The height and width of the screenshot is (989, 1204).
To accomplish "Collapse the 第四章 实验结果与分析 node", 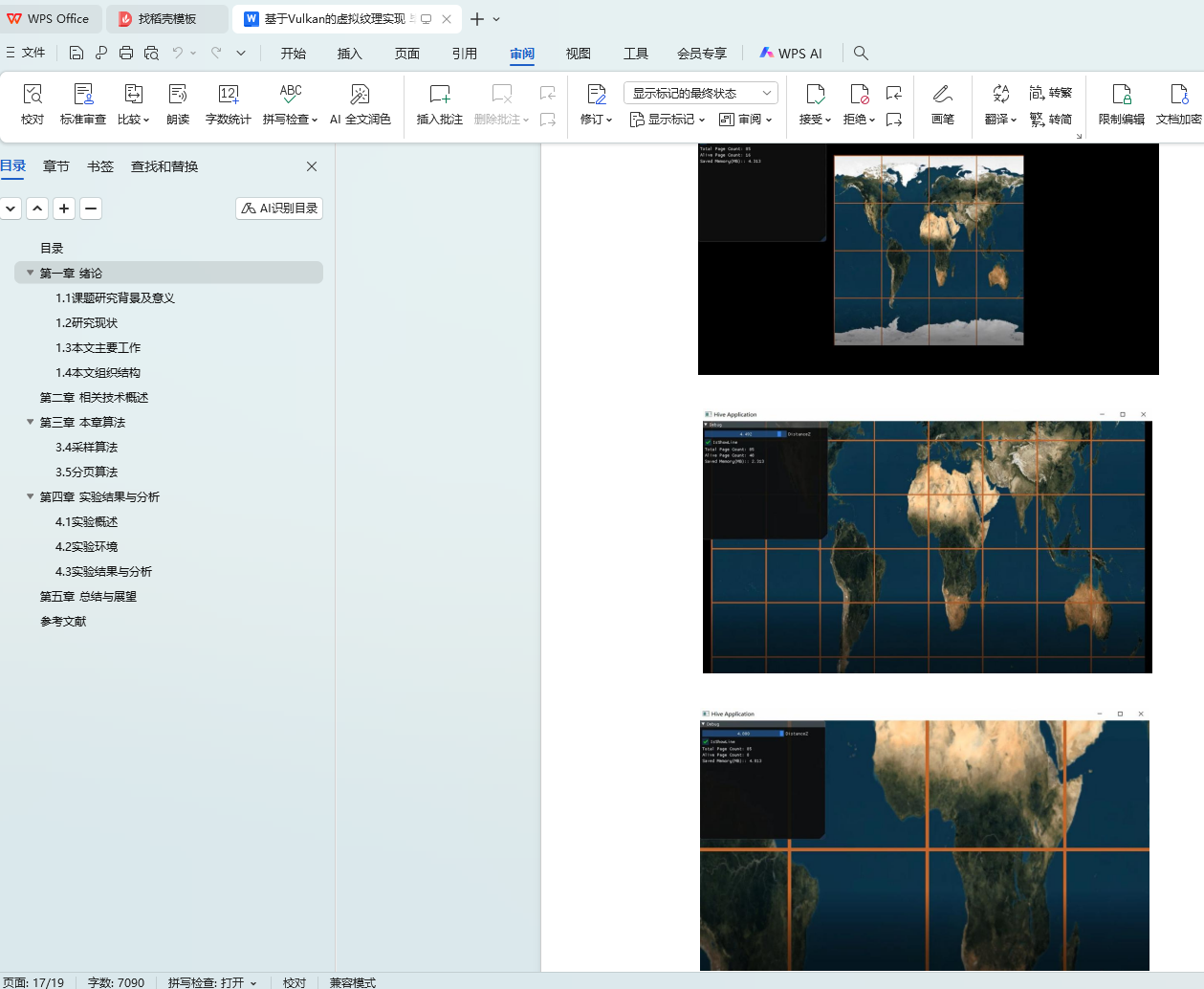I will (x=31, y=496).
